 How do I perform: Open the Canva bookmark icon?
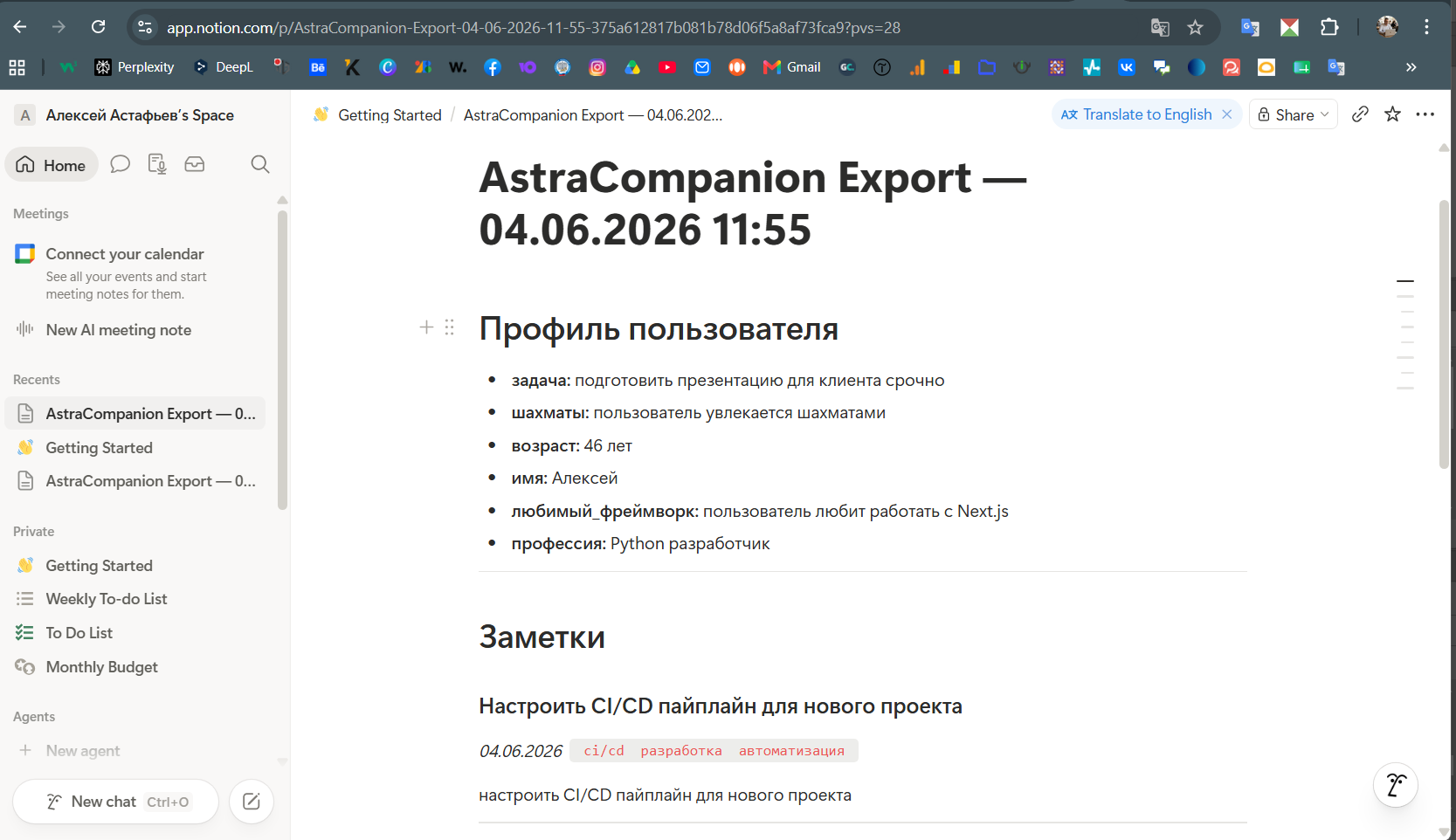coord(388,67)
